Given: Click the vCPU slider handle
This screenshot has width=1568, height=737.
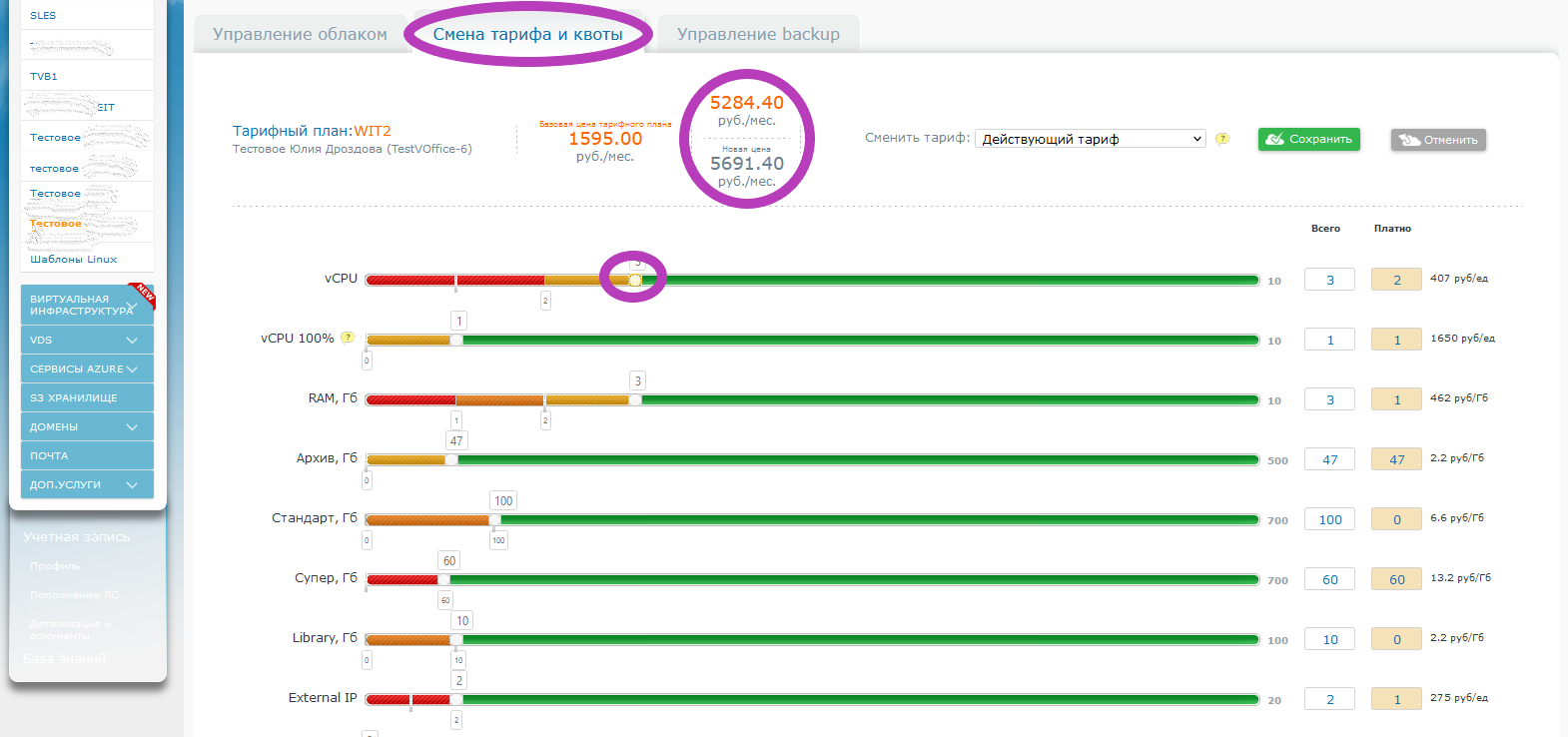Looking at the screenshot, I should (x=635, y=280).
